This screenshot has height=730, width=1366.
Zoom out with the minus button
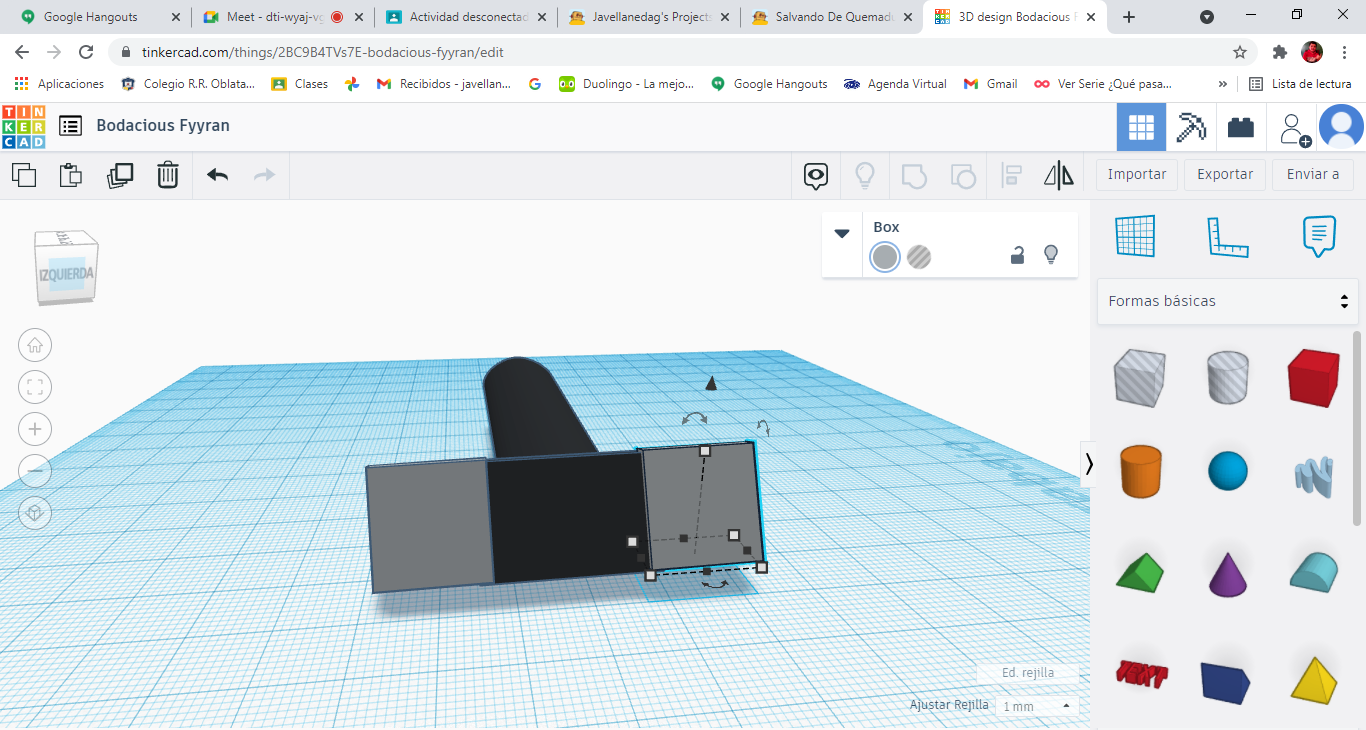coord(35,470)
